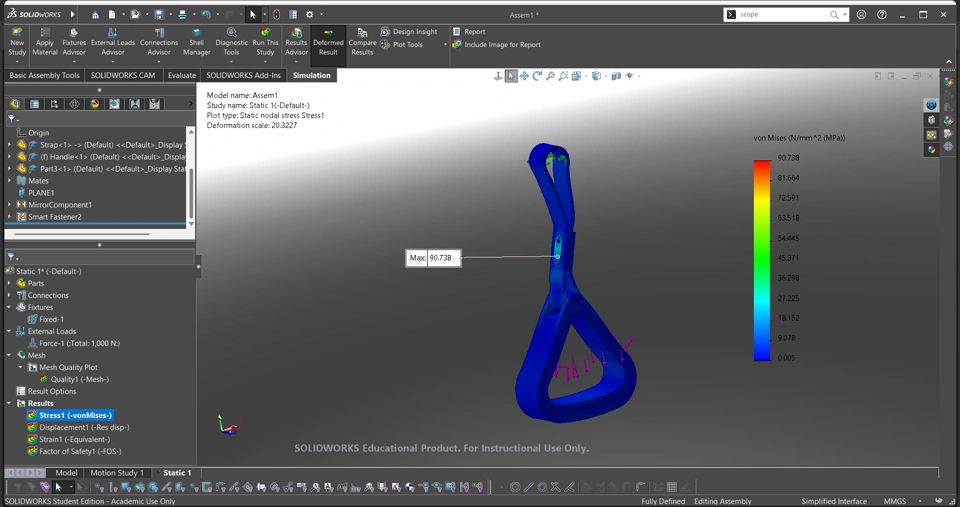Click Design Insight
The image size is (960, 507).
coord(409,32)
